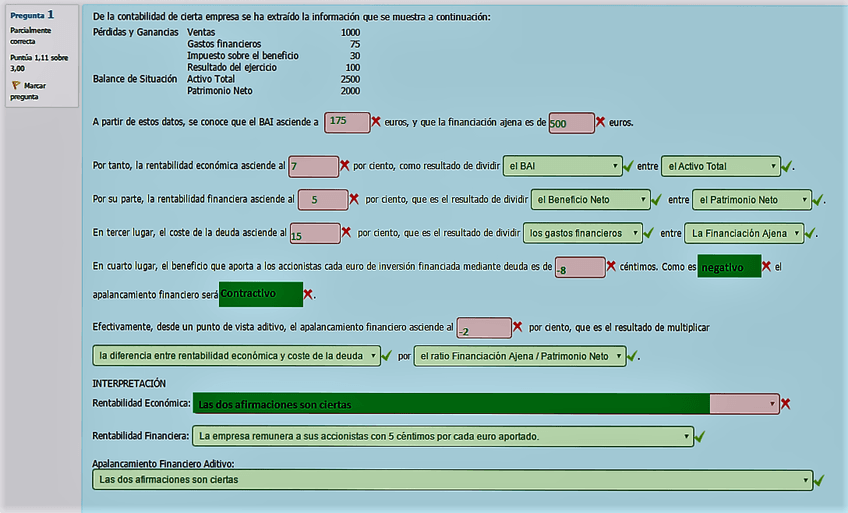Screen dimensions: 848x513
Task: Click the highlighted 'negativo' answer field
Action: point(729,267)
